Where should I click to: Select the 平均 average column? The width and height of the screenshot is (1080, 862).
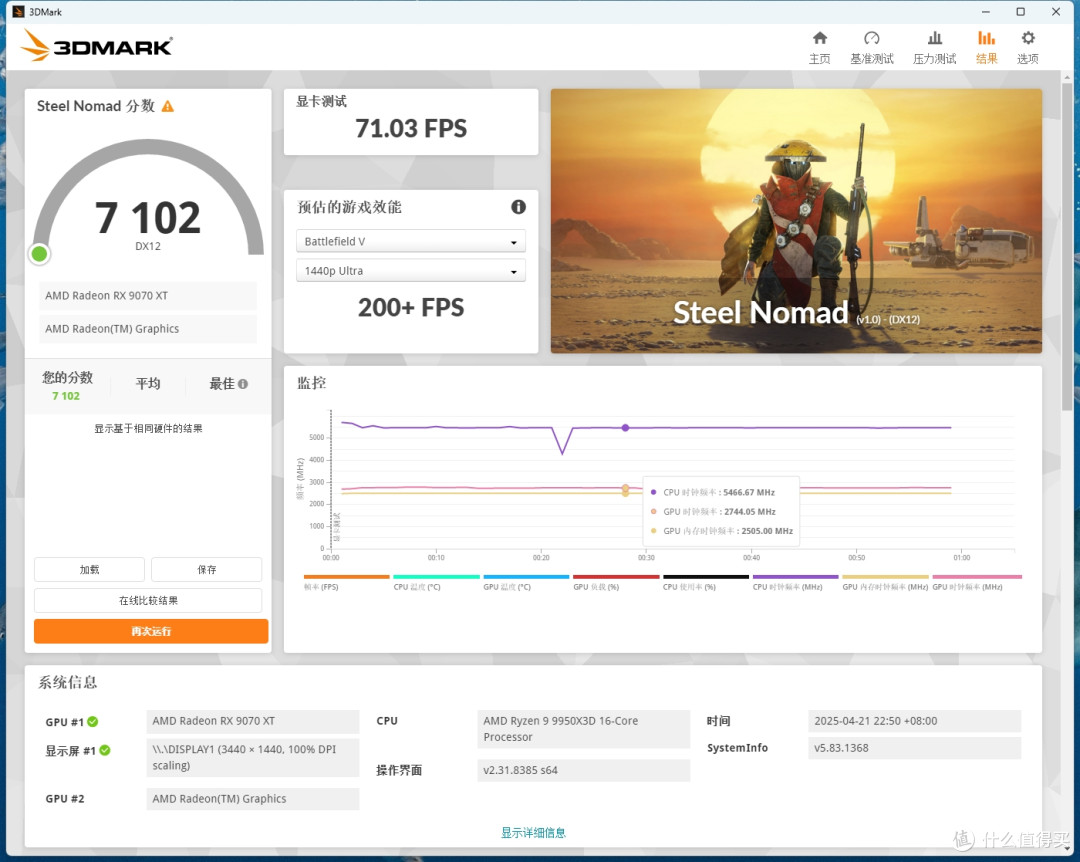[x=147, y=384]
